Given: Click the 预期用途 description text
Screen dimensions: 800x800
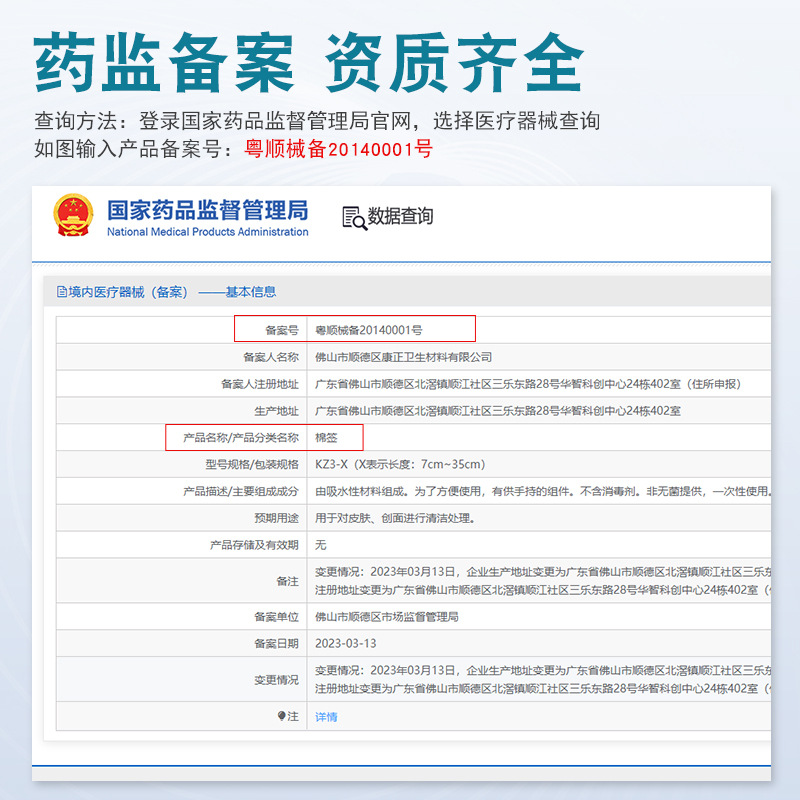Looking at the screenshot, I should click(395, 518).
